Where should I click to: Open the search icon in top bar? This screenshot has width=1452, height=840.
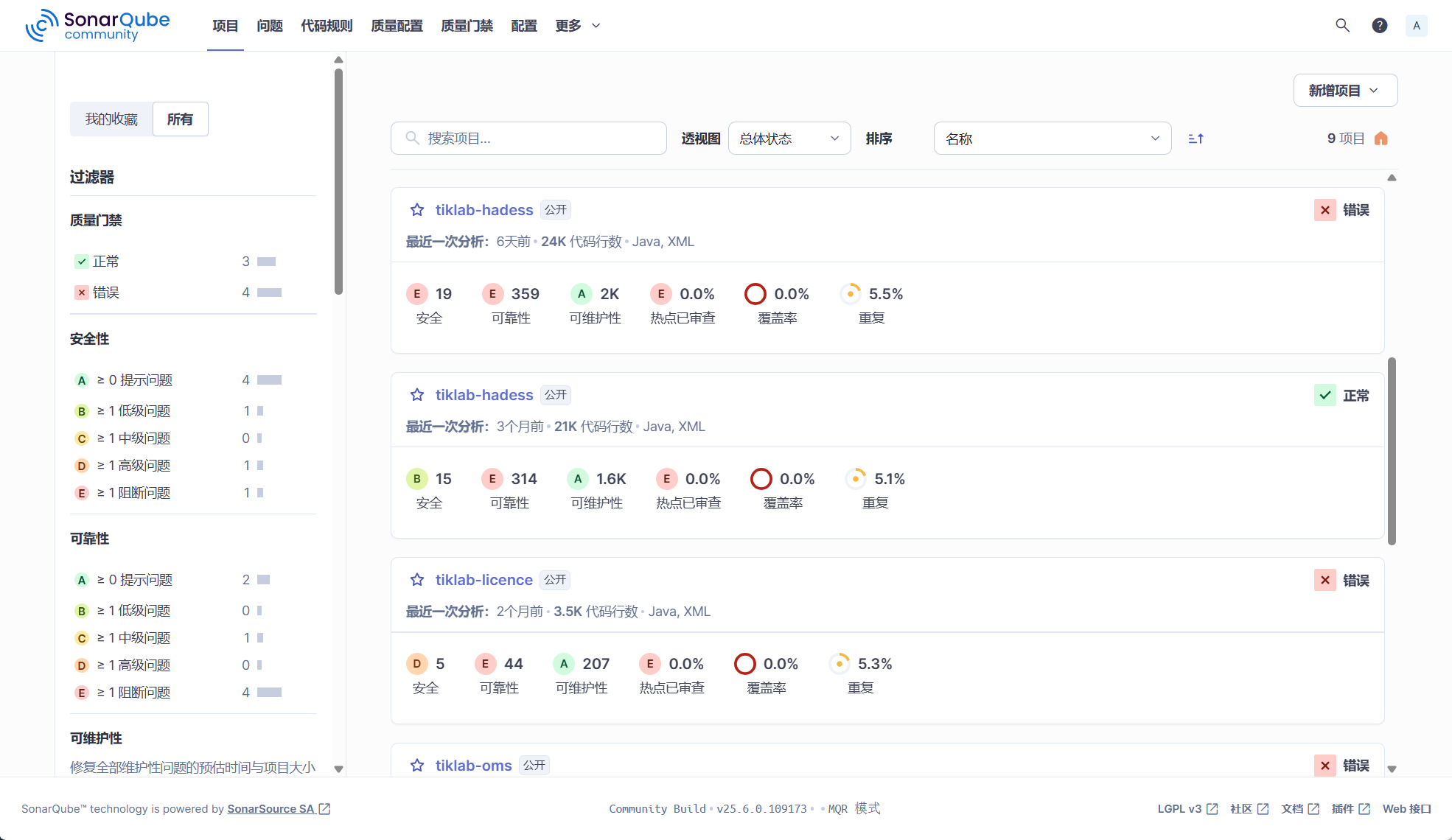coord(1342,25)
